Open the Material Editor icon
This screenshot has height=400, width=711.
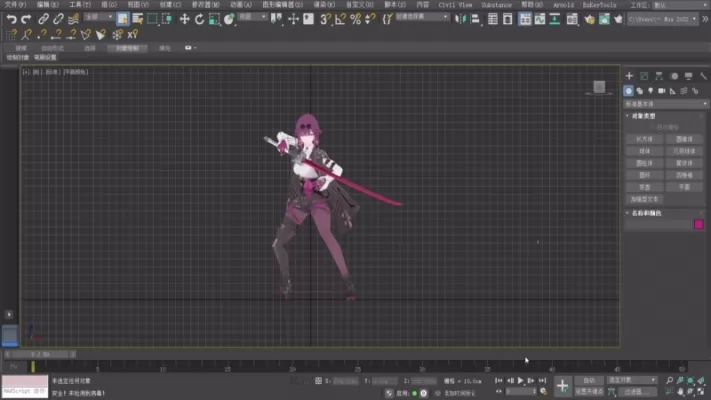click(572, 19)
